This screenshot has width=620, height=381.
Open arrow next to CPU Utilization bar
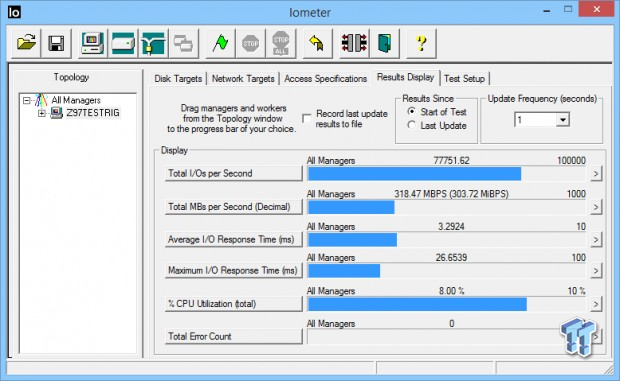pyautogui.click(x=596, y=304)
